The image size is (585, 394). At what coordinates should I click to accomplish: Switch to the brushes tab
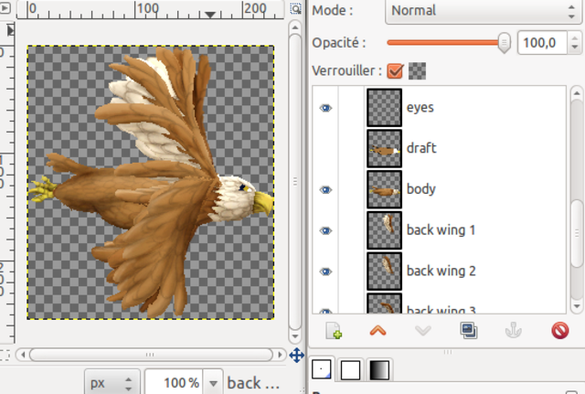[x=321, y=370]
